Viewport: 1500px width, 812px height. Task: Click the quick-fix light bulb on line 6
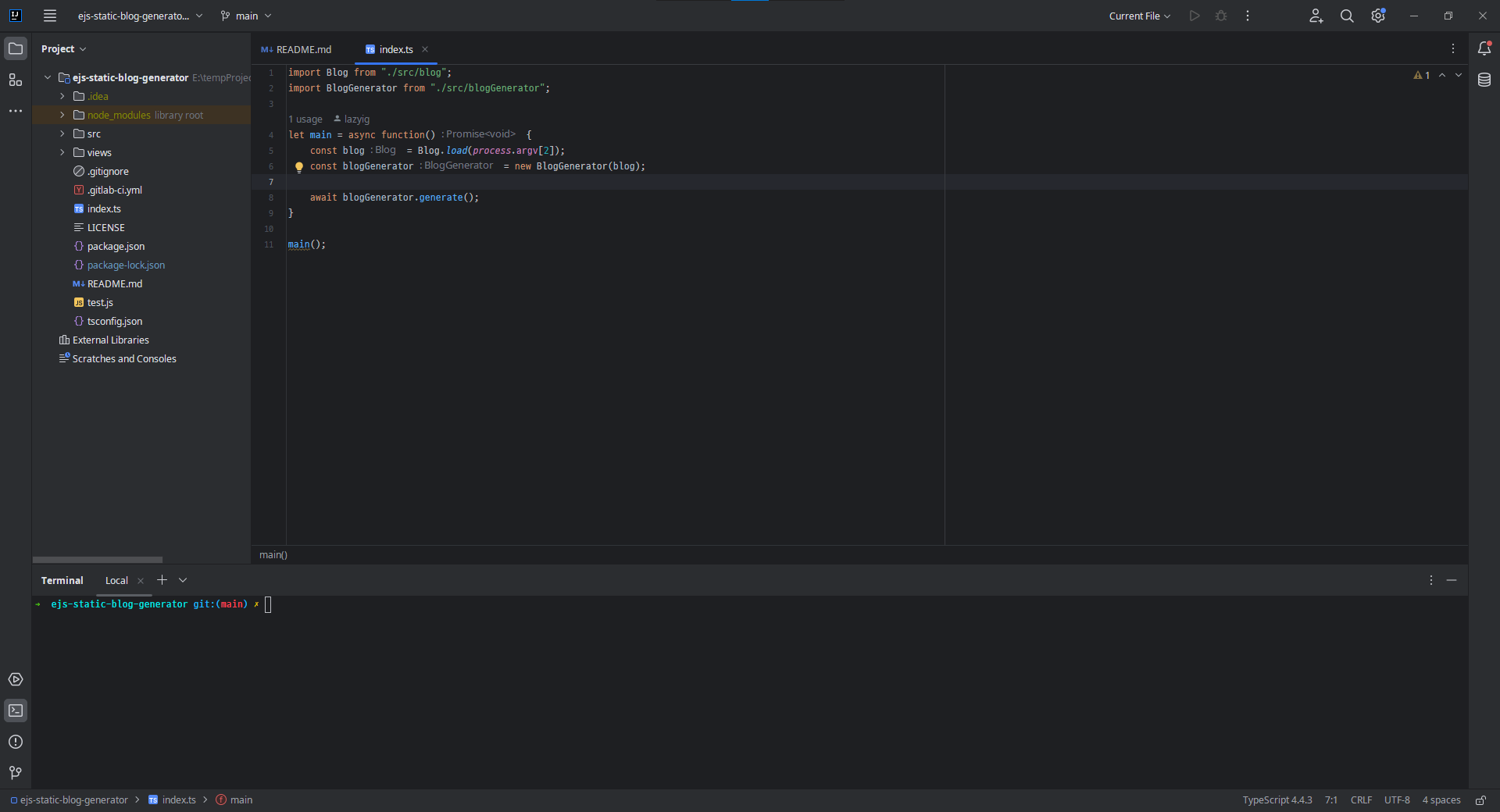[x=298, y=166]
